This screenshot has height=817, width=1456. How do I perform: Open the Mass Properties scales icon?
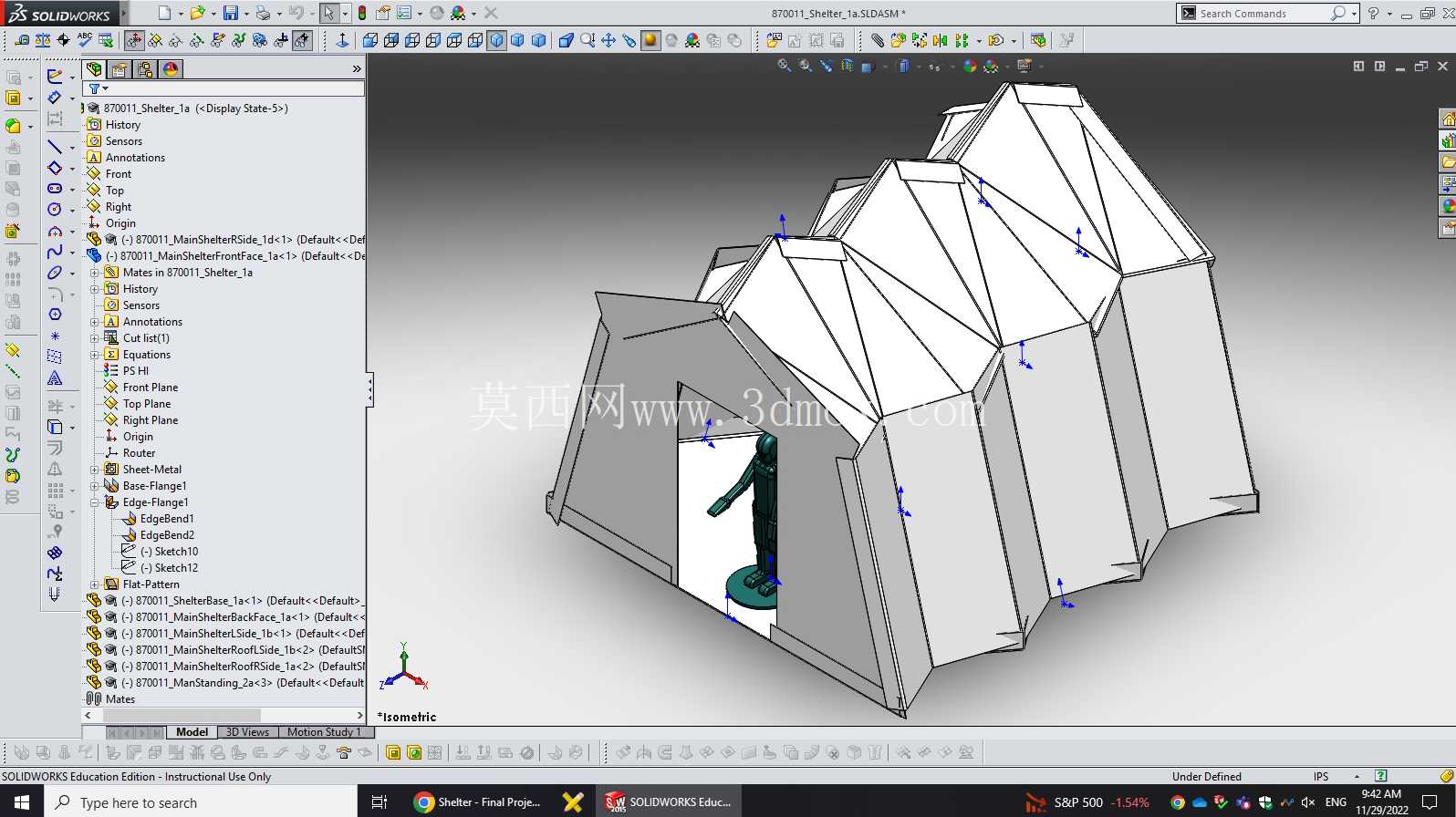click(x=43, y=40)
